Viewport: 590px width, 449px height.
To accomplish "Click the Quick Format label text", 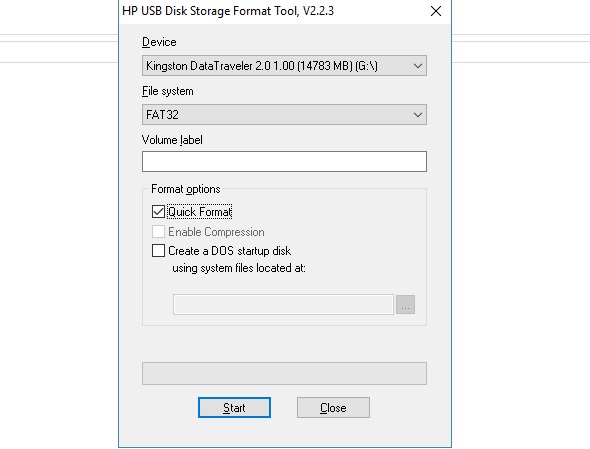I will pyautogui.click(x=200, y=212).
